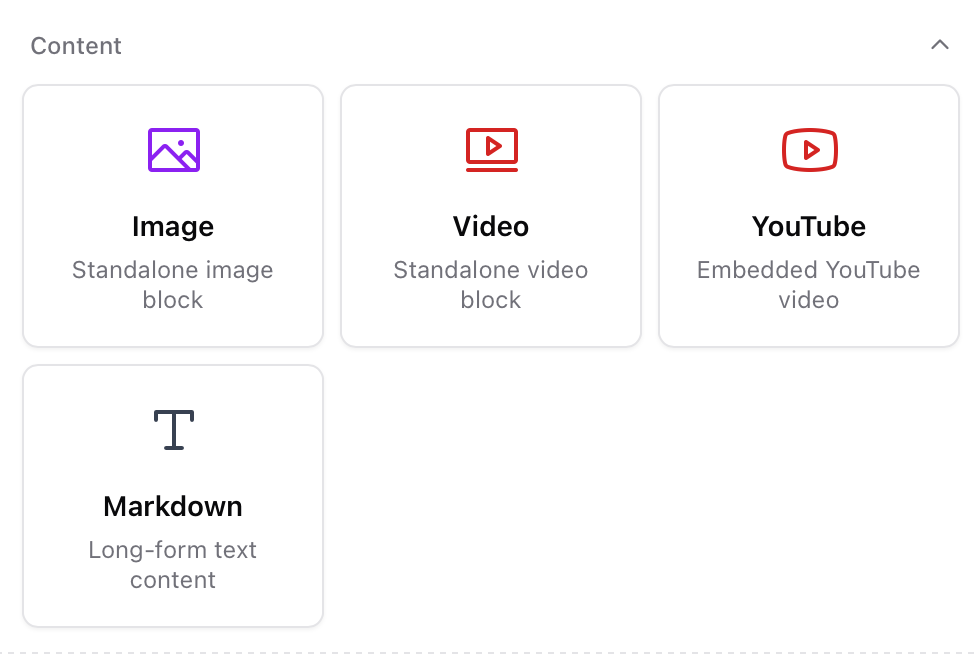Click the purple Image picture icon
The height and width of the screenshot is (656, 980).
click(174, 150)
